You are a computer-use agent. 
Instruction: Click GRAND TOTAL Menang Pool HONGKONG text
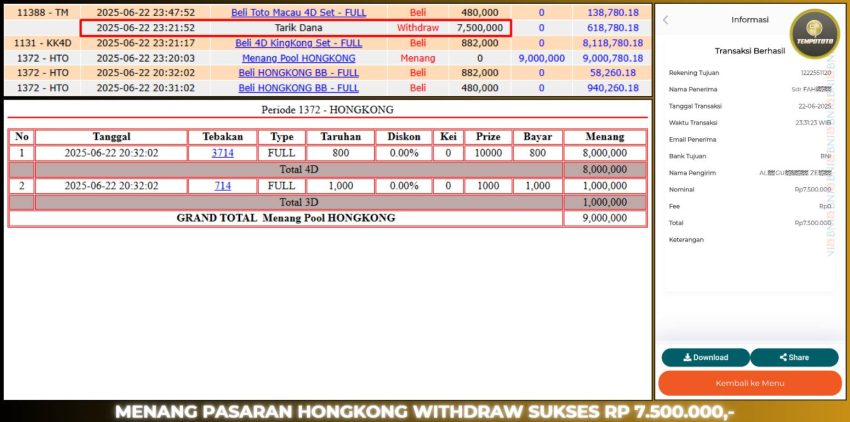[286, 218]
